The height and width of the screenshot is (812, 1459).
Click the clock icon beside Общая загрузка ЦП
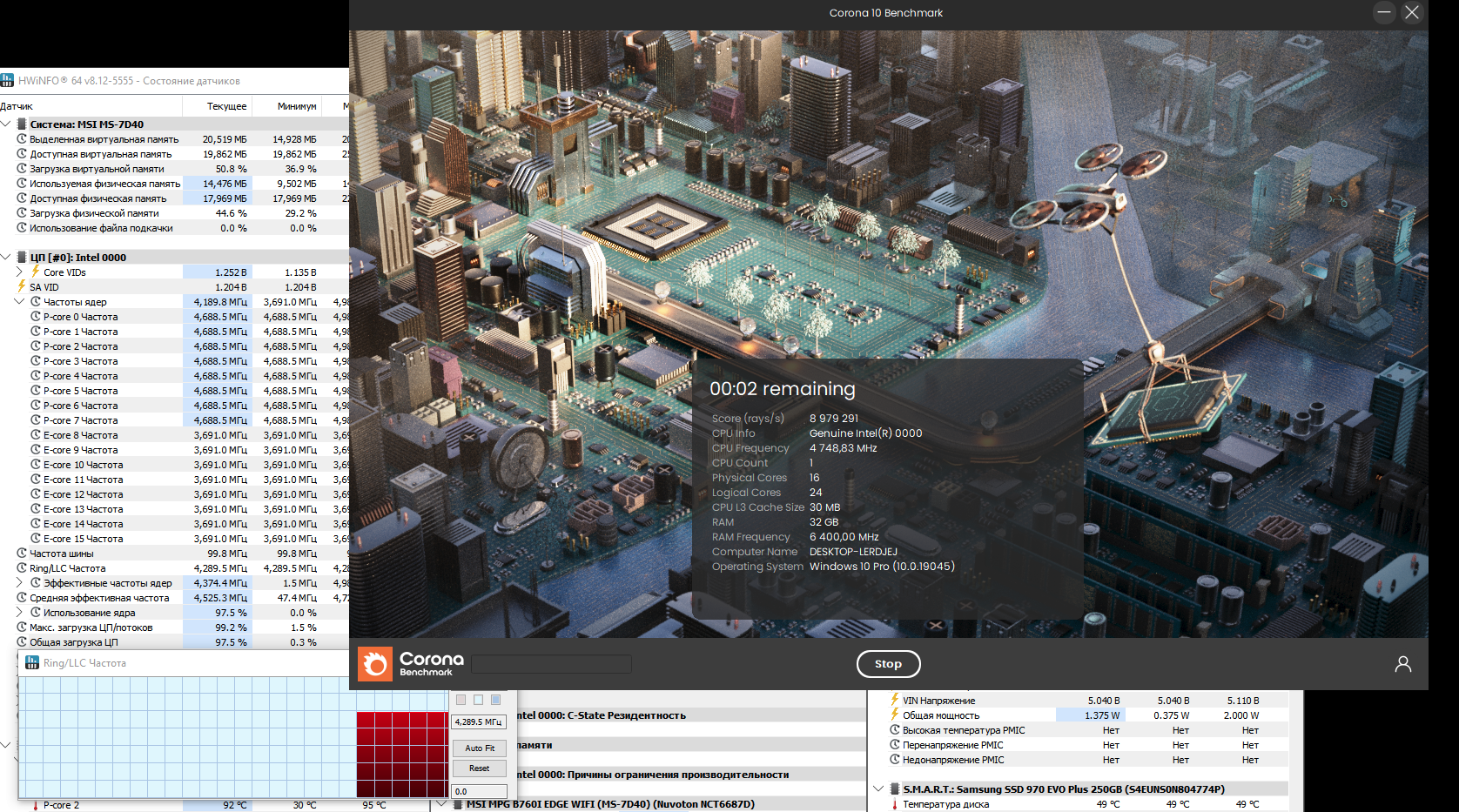click(x=22, y=641)
